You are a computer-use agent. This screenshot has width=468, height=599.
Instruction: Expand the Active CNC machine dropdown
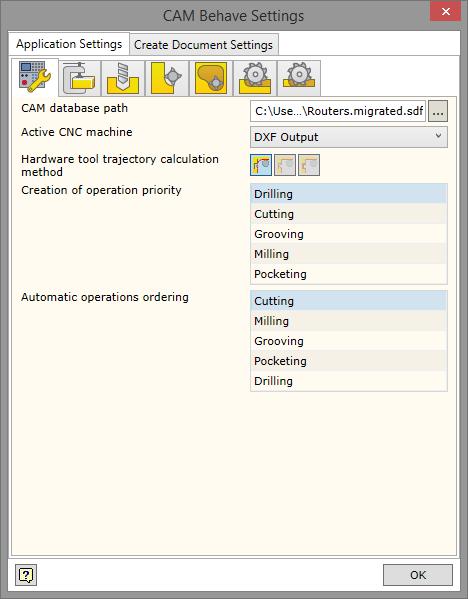[x=348, y=137]
